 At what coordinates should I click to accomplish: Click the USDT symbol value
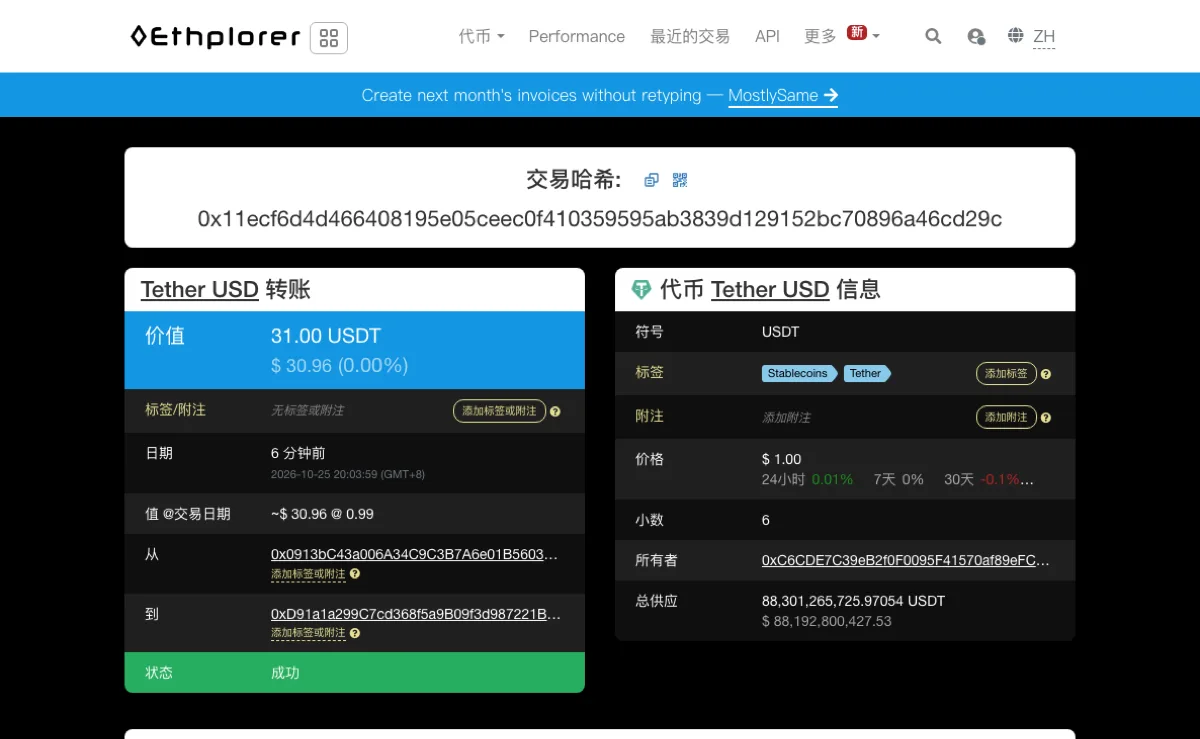click(x=781, y=332)
